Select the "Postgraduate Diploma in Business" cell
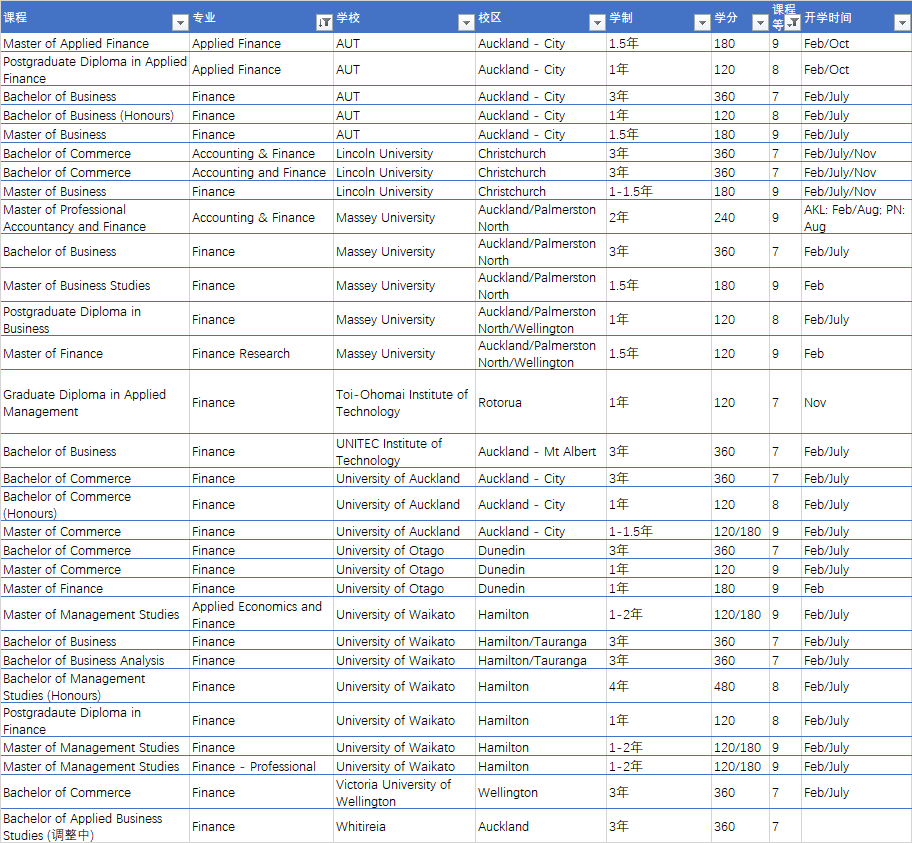The width and height of the screenshot is (912, 843). [95, 319]
